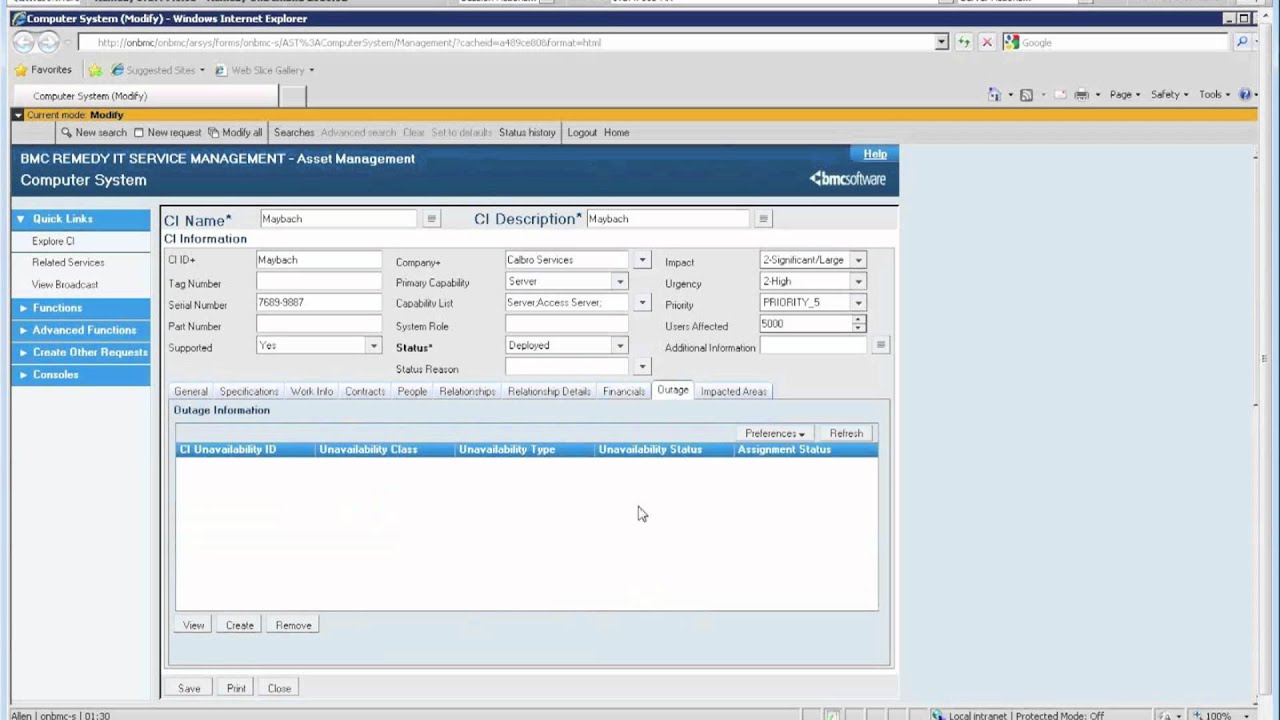Image resolution: width=1280 pixels, height=720 pixels.
Task: Open the Favorites star button
Action: click(43, 70)
